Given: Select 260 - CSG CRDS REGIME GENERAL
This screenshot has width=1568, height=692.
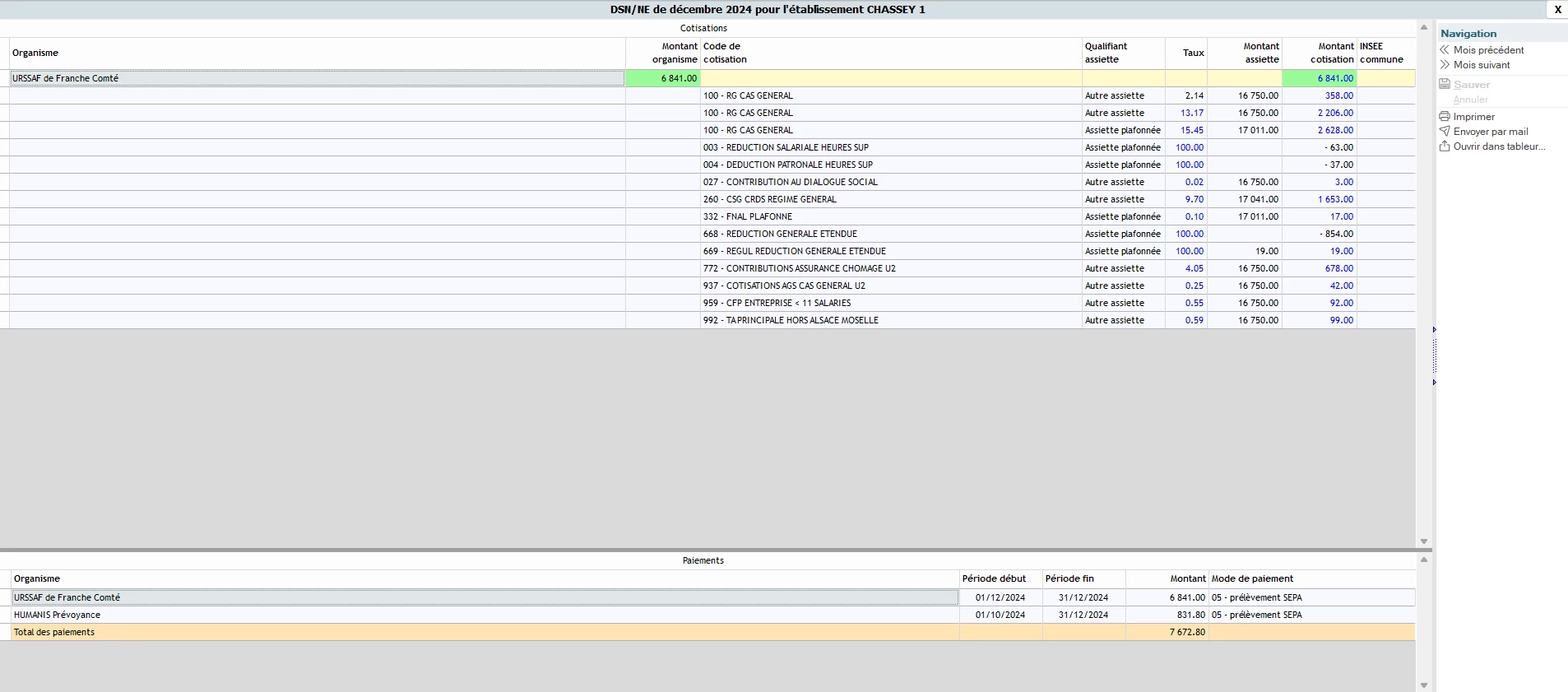Looking at the screenshot, I should pos(891,199).
